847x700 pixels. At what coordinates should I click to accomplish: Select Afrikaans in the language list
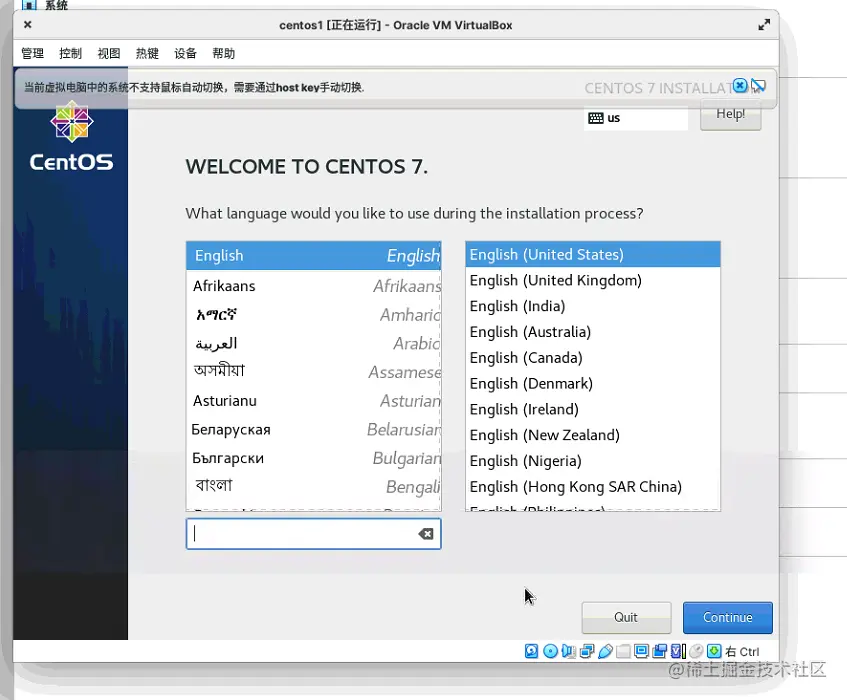coord(313,286)
